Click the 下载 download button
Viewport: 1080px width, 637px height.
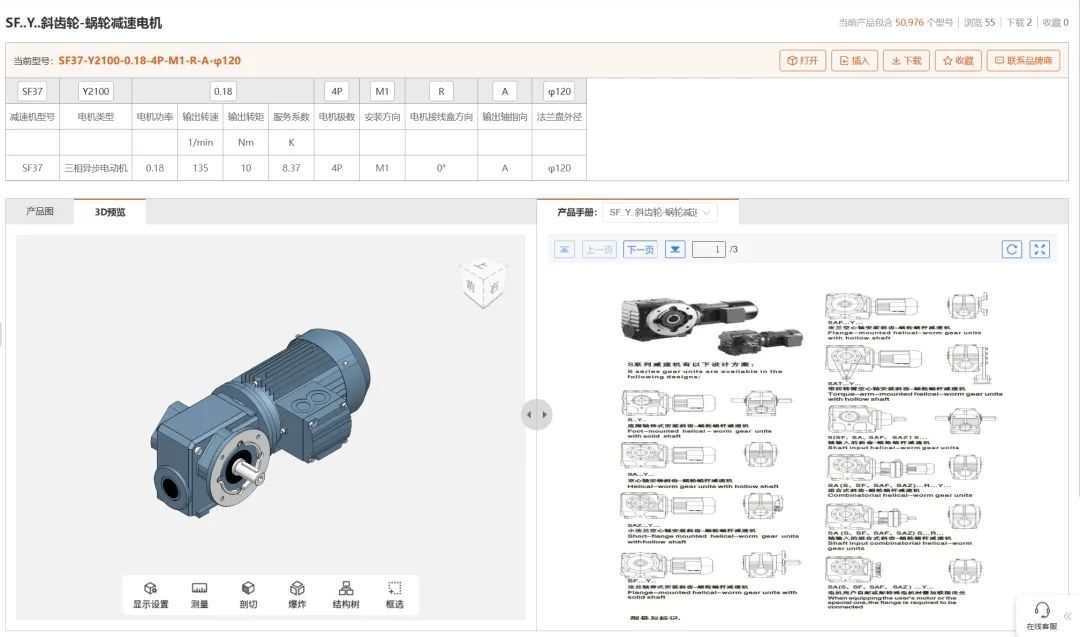tap(906, 61)
